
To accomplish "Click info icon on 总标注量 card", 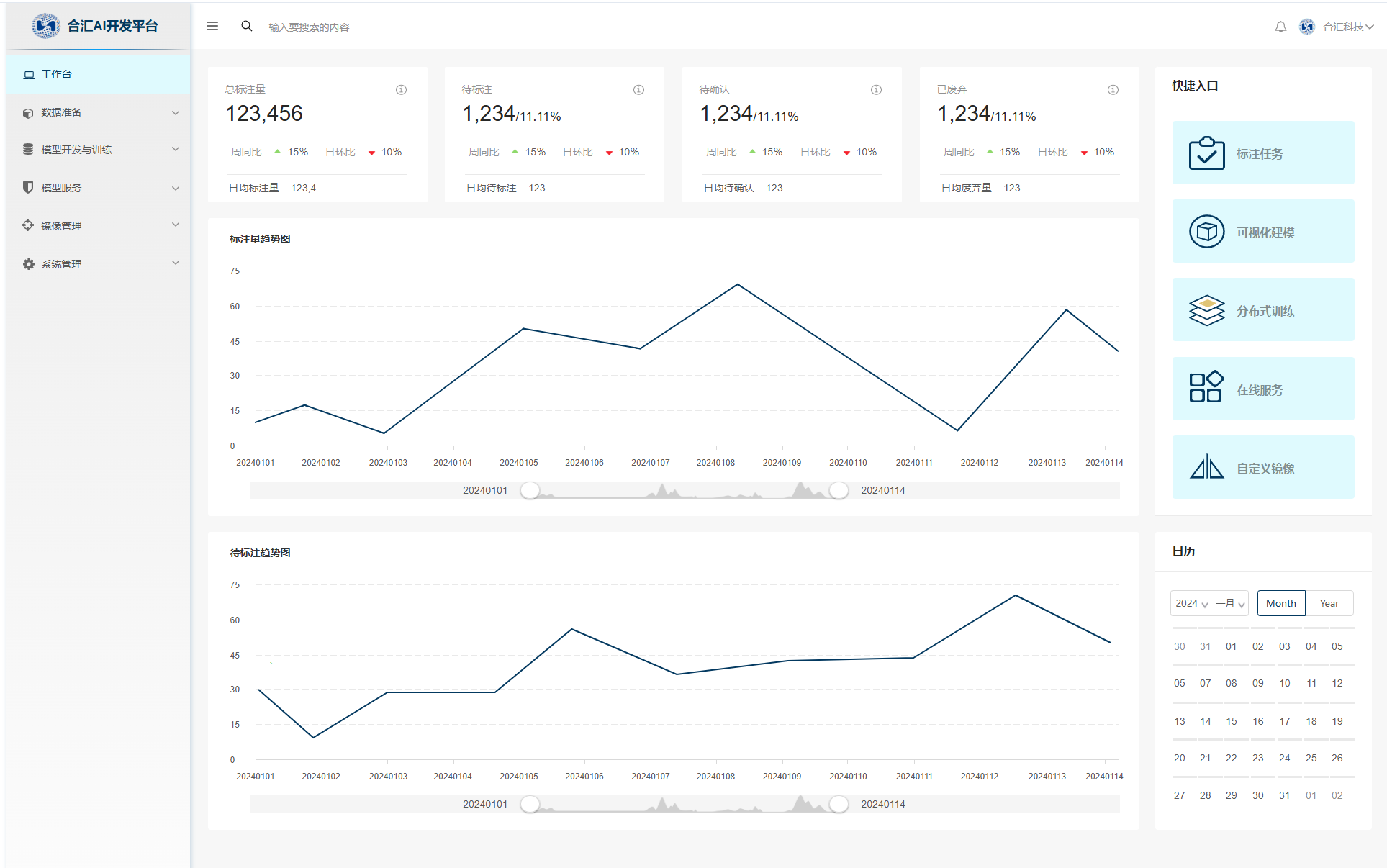I will 401,90.
